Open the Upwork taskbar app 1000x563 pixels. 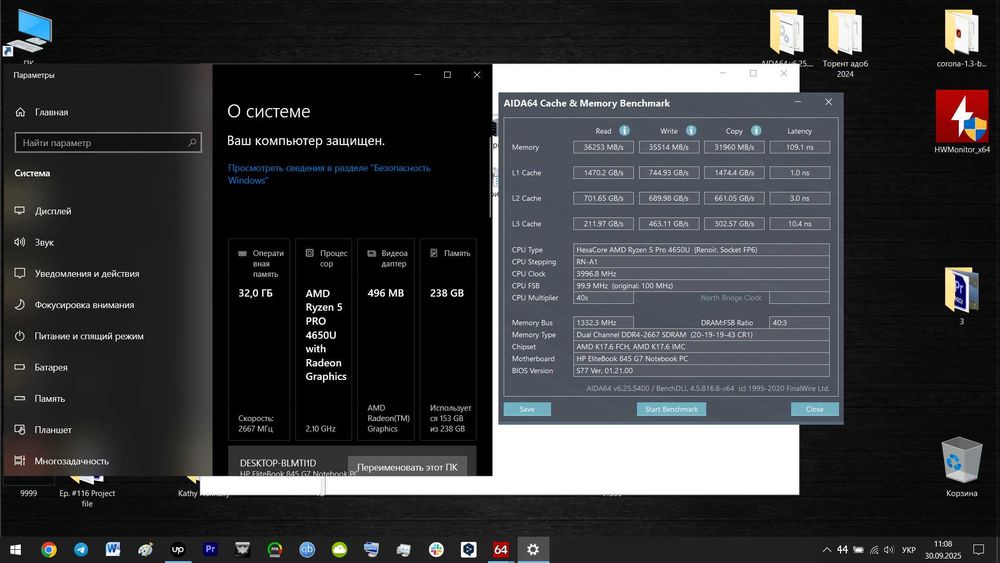[178, 550]
